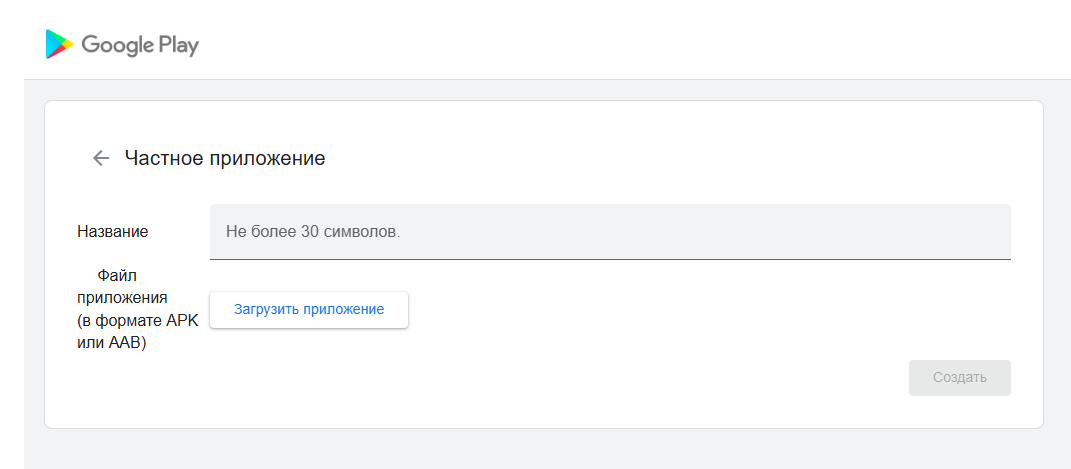Click the far right end of the name field
The image size is (1071, 469).
[x=995, y=231]
